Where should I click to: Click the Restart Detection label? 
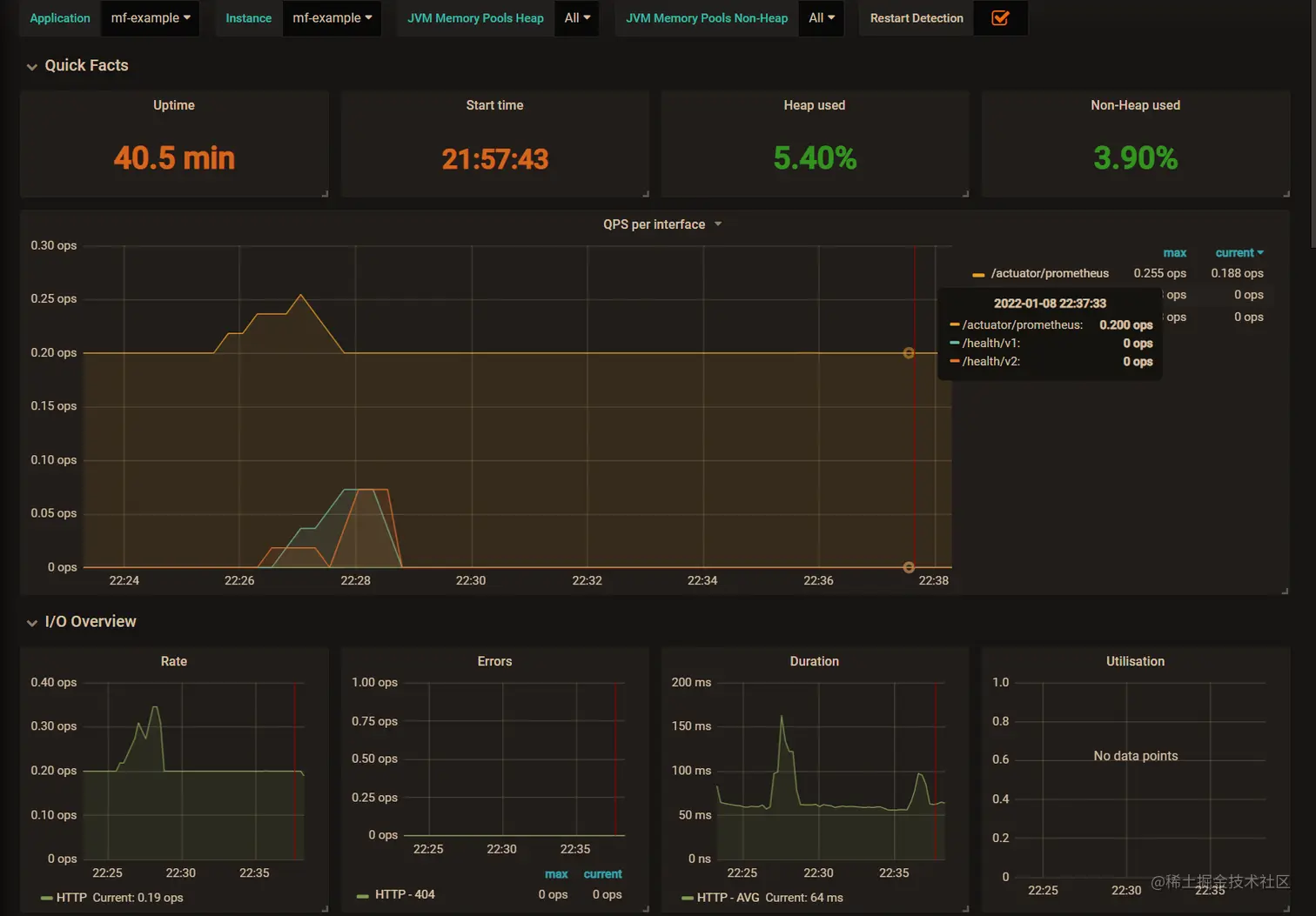(916, 17)
